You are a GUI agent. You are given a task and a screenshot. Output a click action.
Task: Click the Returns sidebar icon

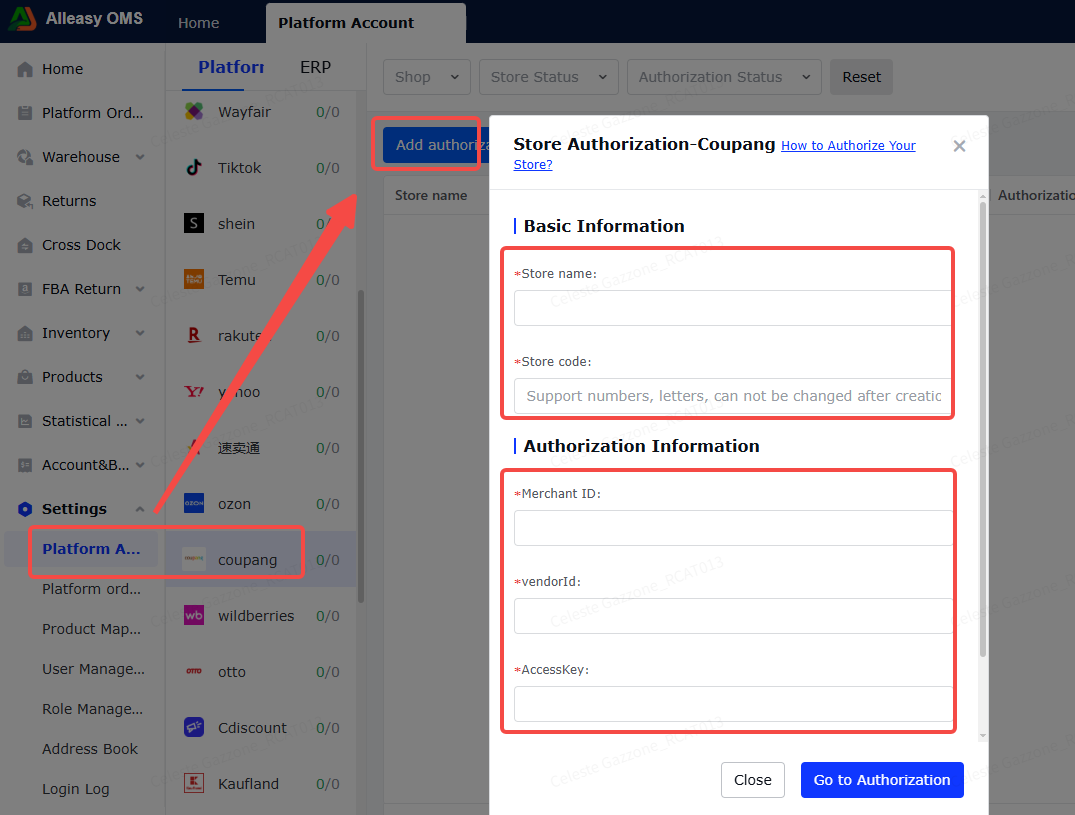[x=25, y=201]
